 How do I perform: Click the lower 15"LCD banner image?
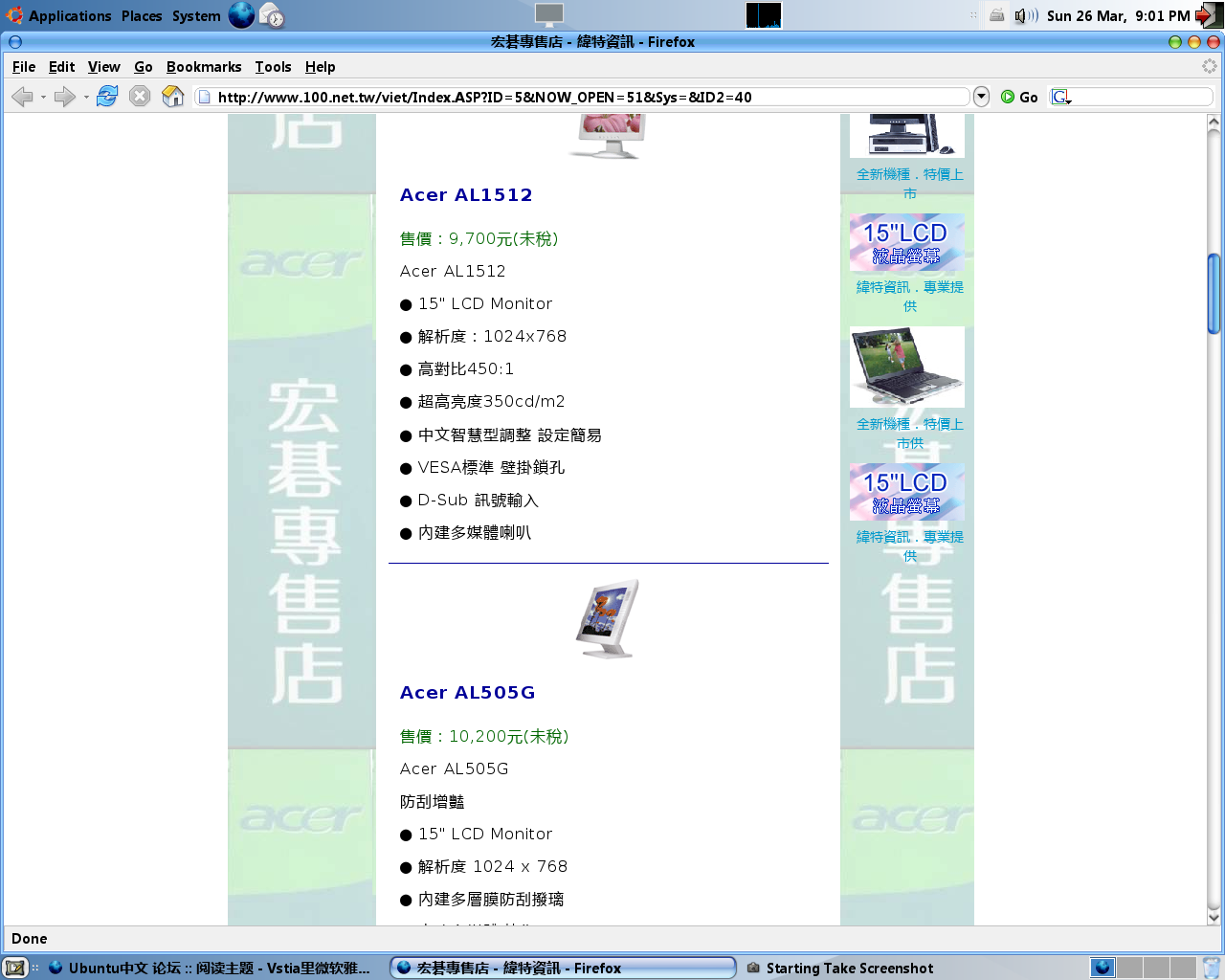[907, 492]
